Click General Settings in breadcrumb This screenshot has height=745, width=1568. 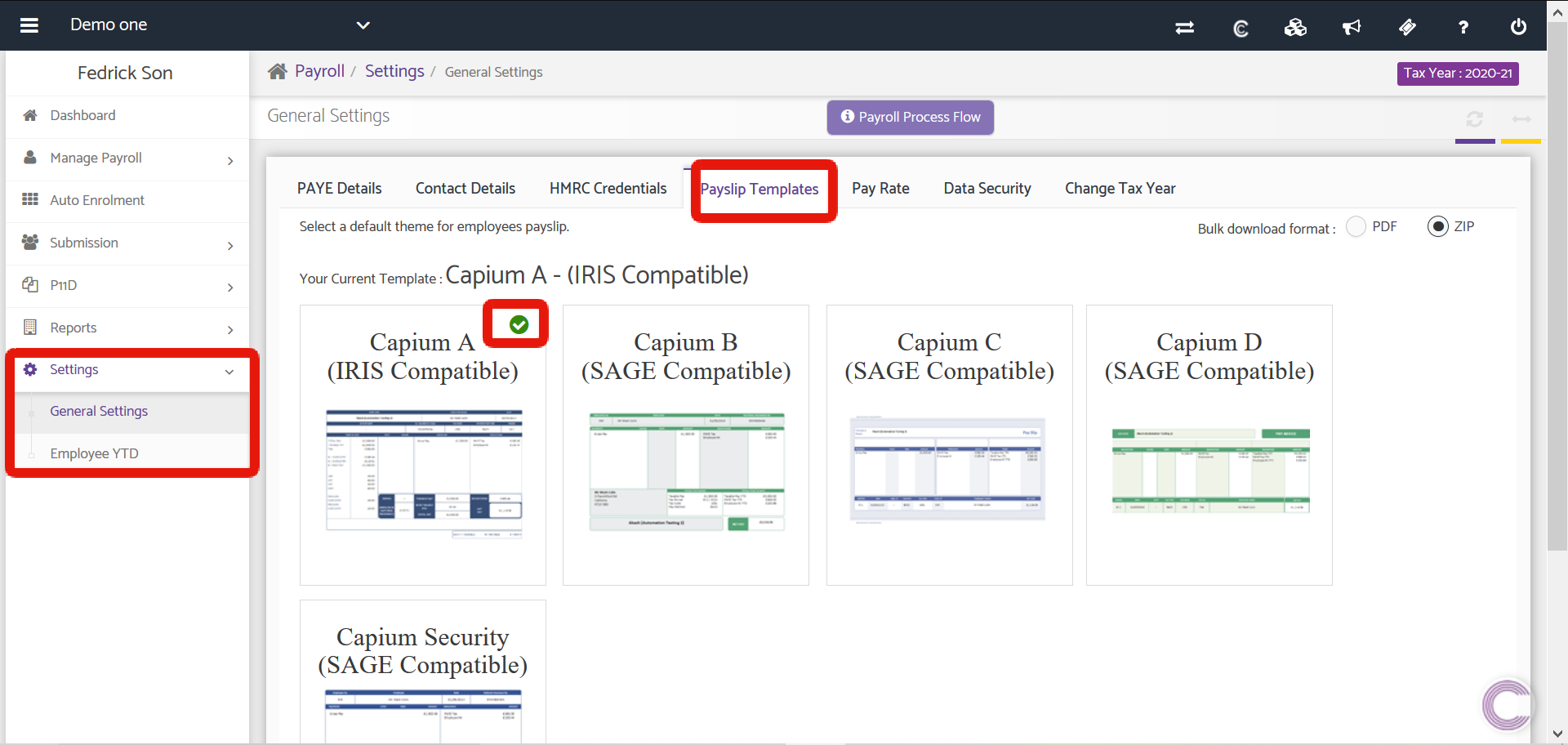click(x=493, y=72)
